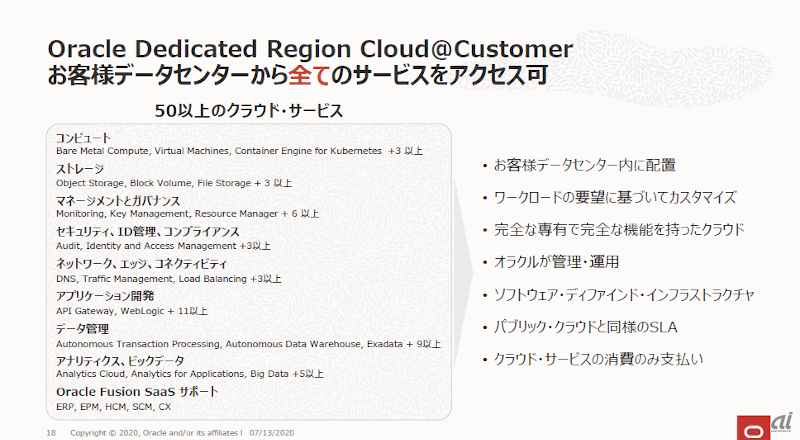Click the footer date '07/13/2020'
The height and width of the screenshot is (440, 800).
(272, 433)
